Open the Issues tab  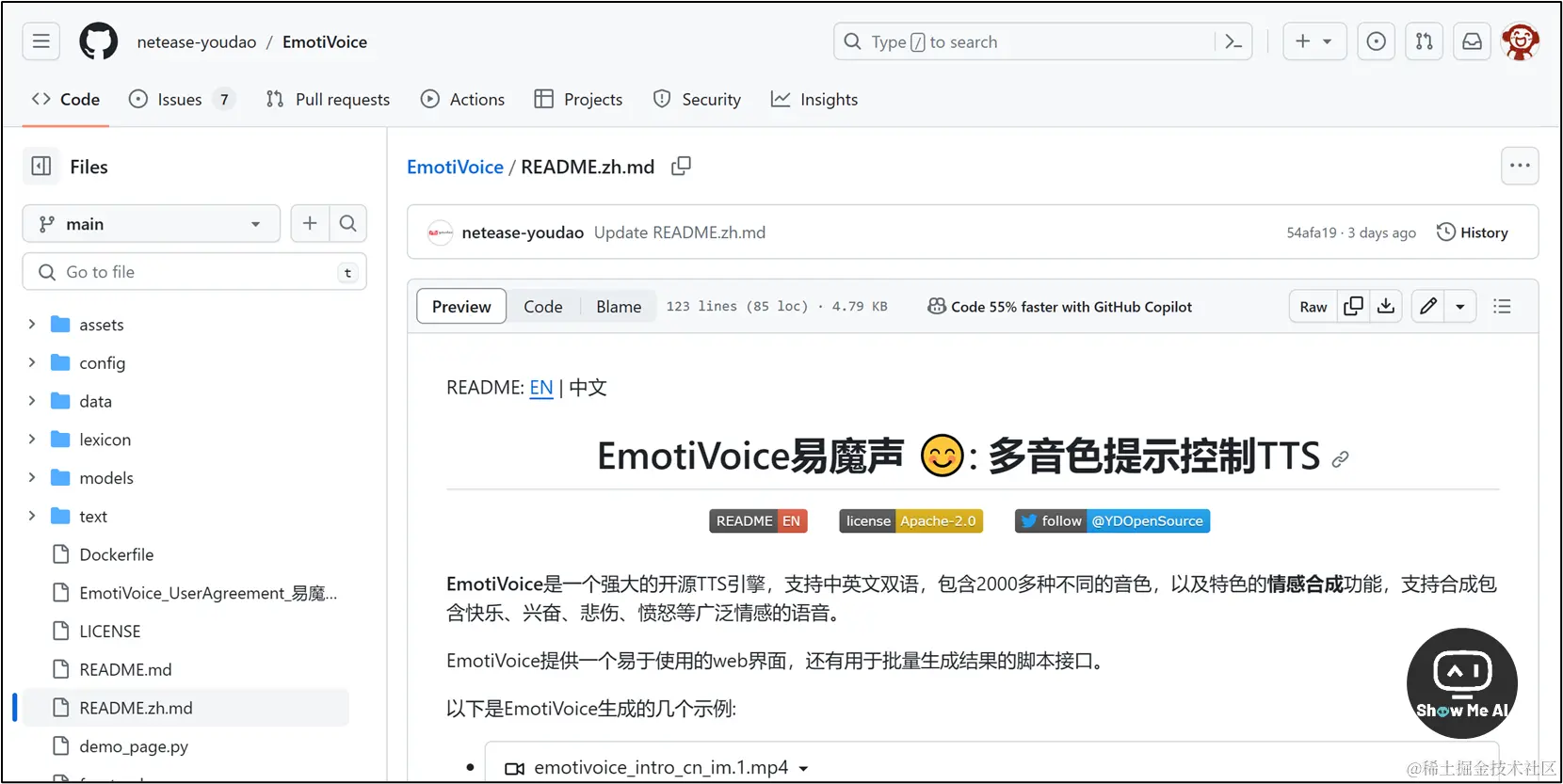[182, 99]
